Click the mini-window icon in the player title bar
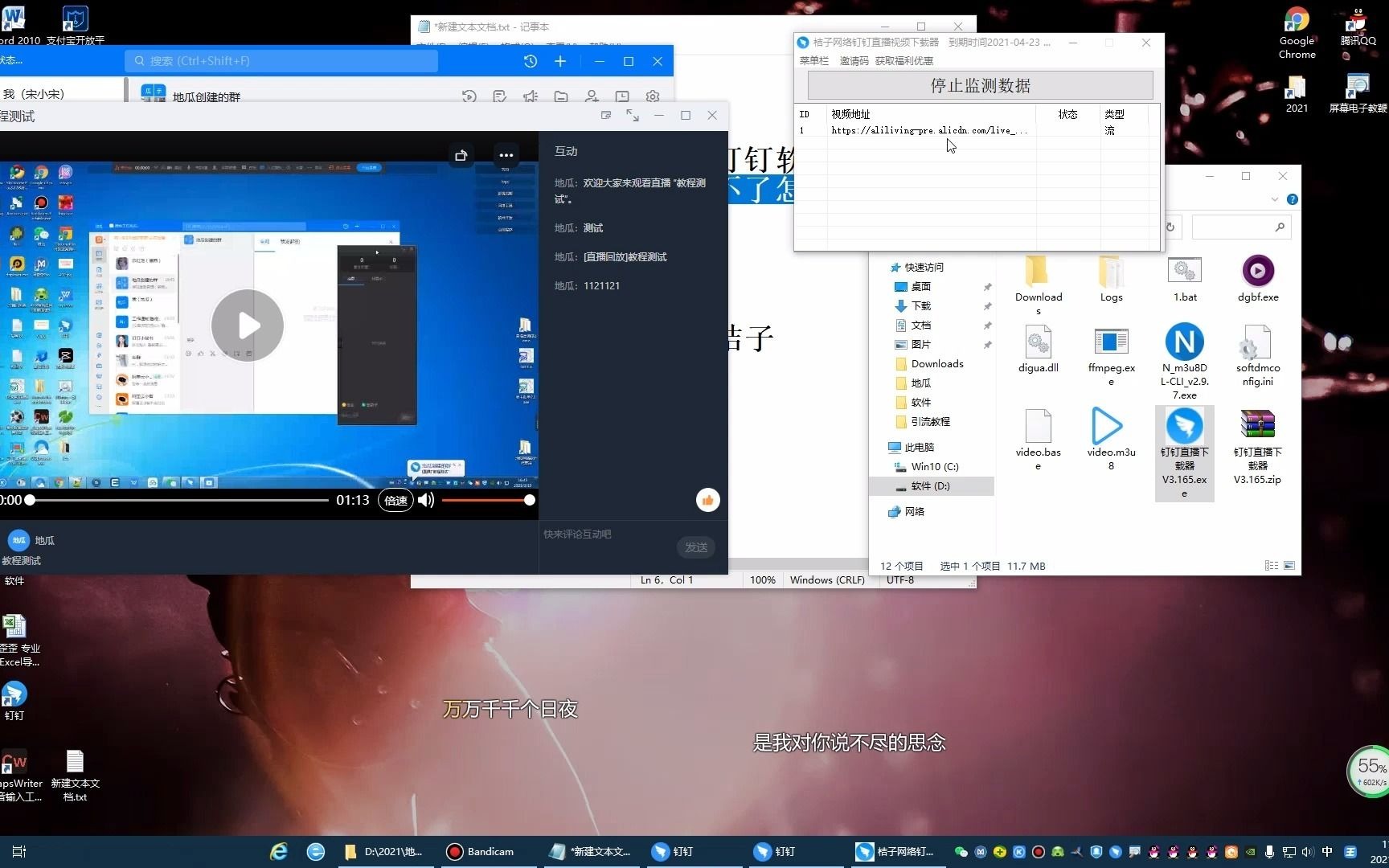 point(606,115)
